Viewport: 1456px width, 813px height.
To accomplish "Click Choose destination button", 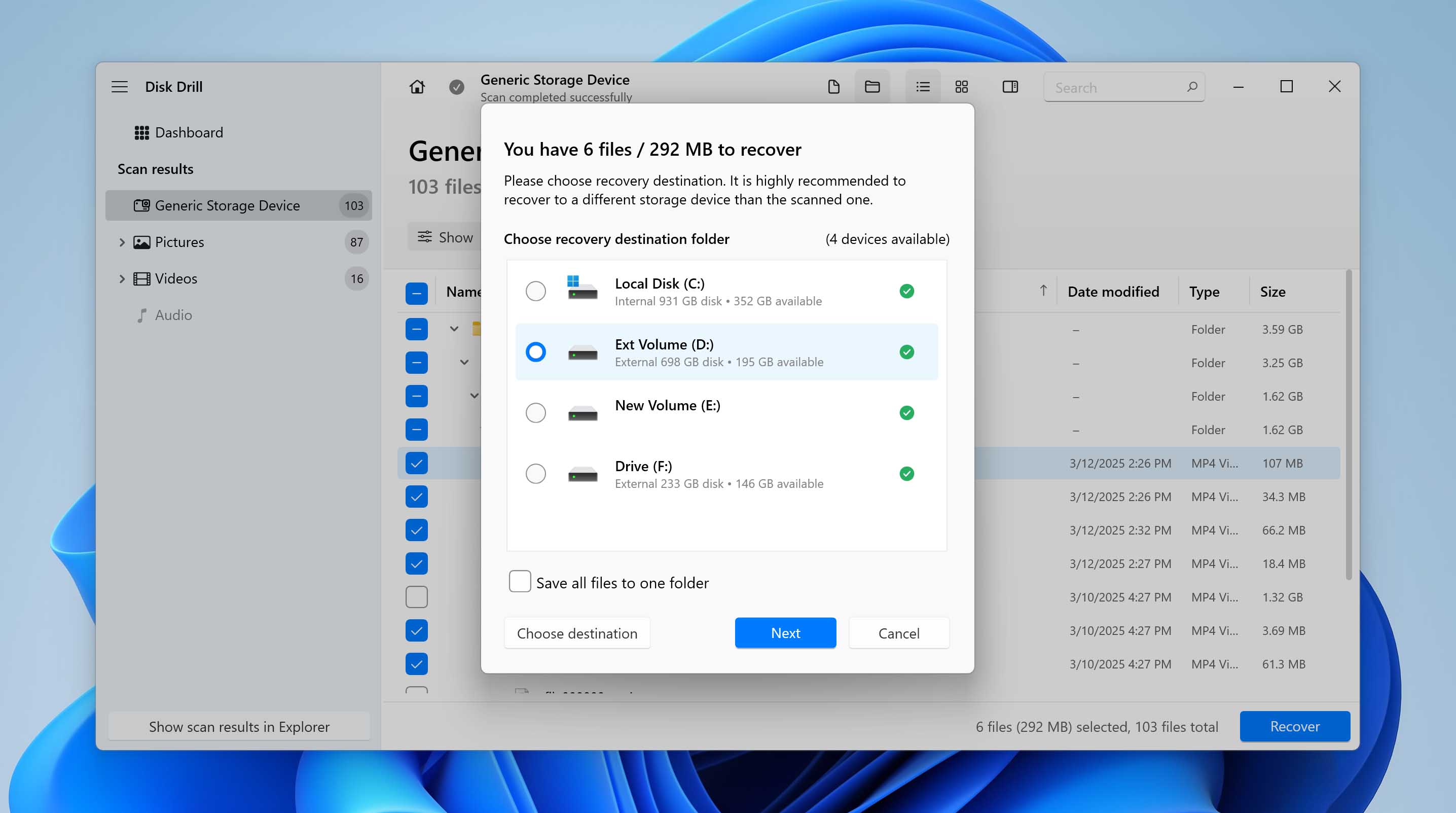I will [x=577, y=633].
